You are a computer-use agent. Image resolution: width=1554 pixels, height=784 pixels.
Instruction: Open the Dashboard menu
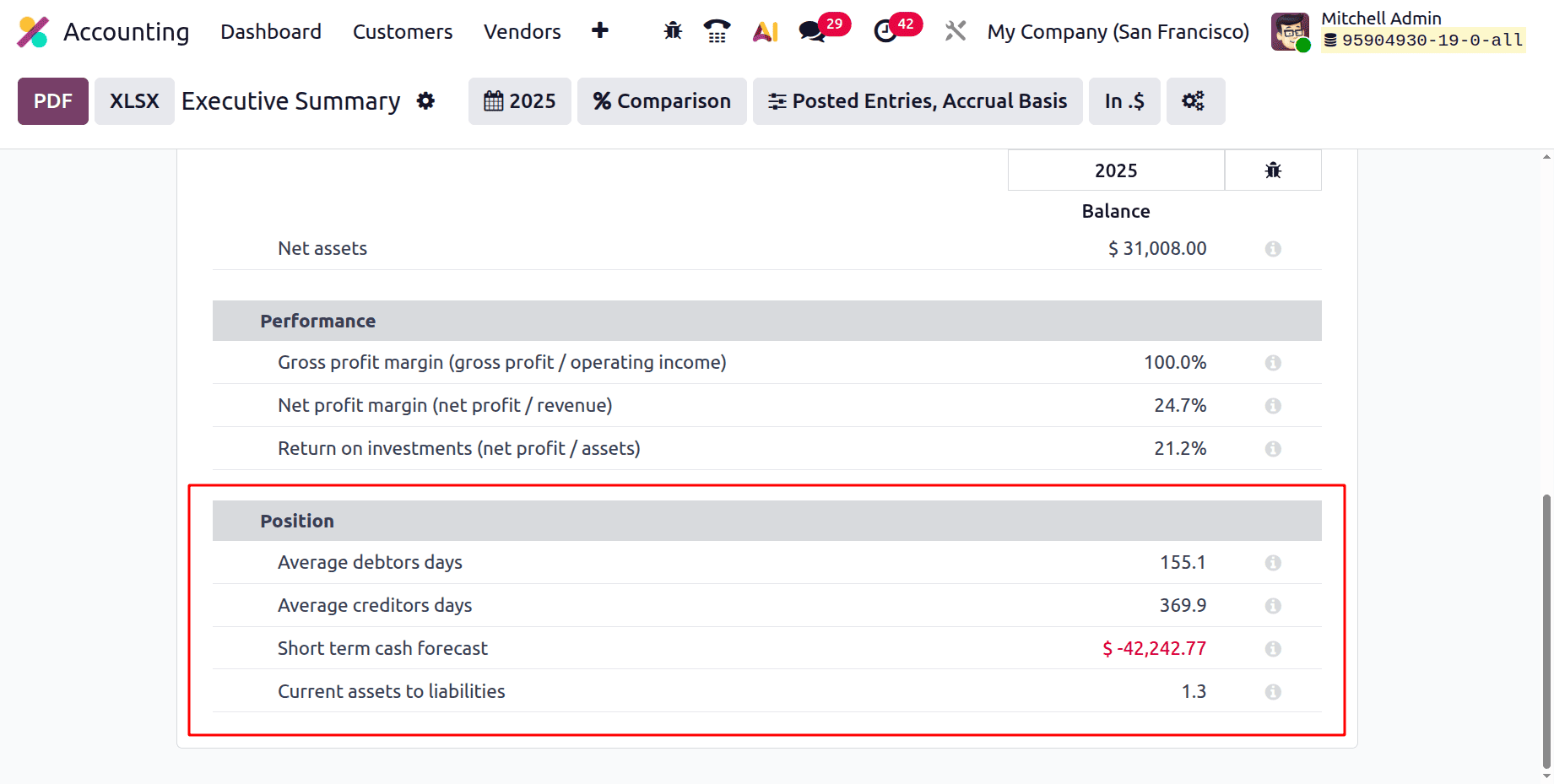coord(271,31)
